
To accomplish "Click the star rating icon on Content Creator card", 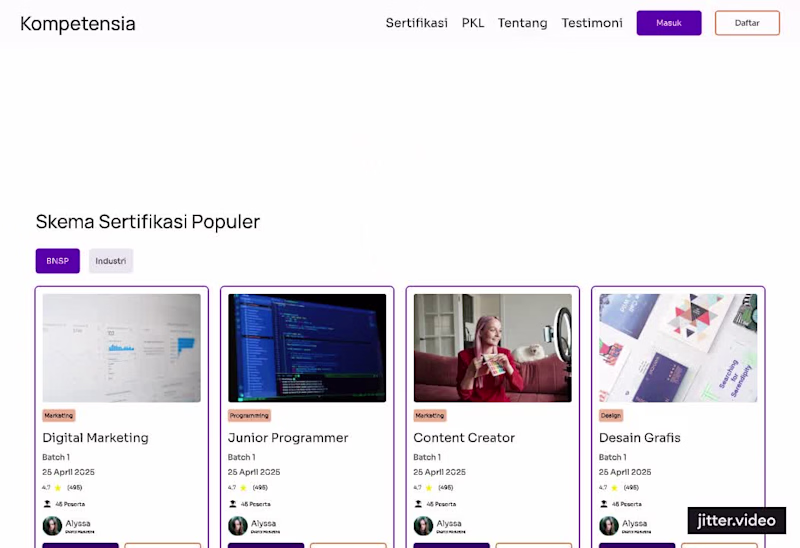I will coord(429,488).
